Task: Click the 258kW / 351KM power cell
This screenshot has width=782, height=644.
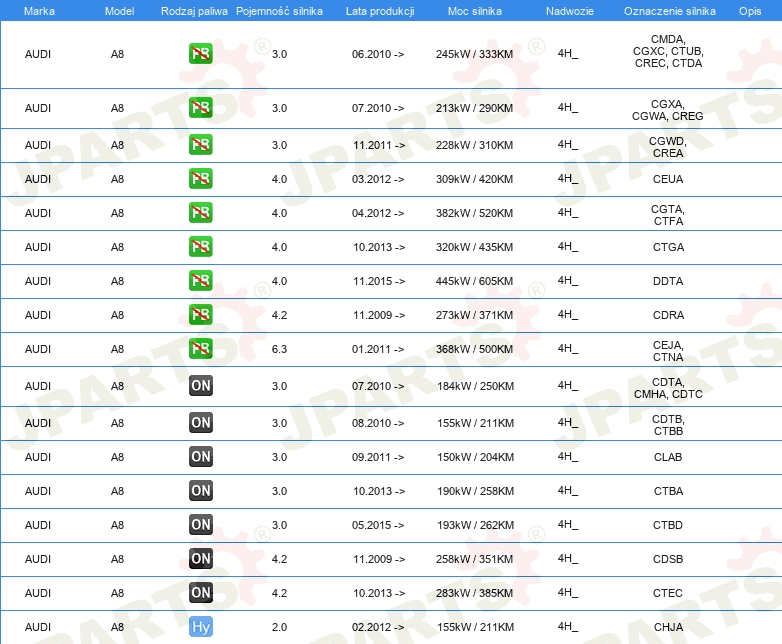Action: click(x=474, y=559)
